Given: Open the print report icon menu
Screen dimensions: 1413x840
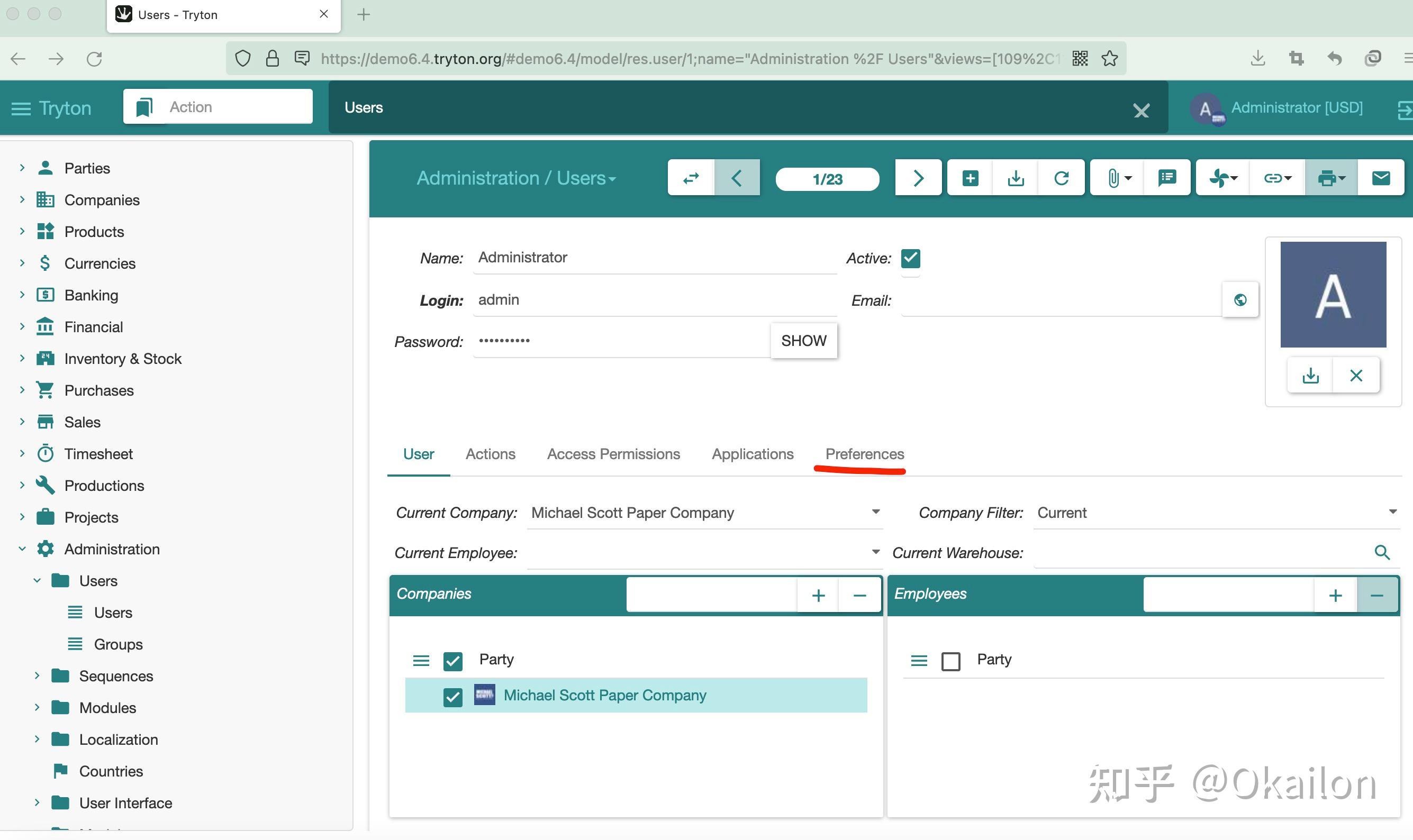Looking at the screenshot, I should (x=1330, y=178).
